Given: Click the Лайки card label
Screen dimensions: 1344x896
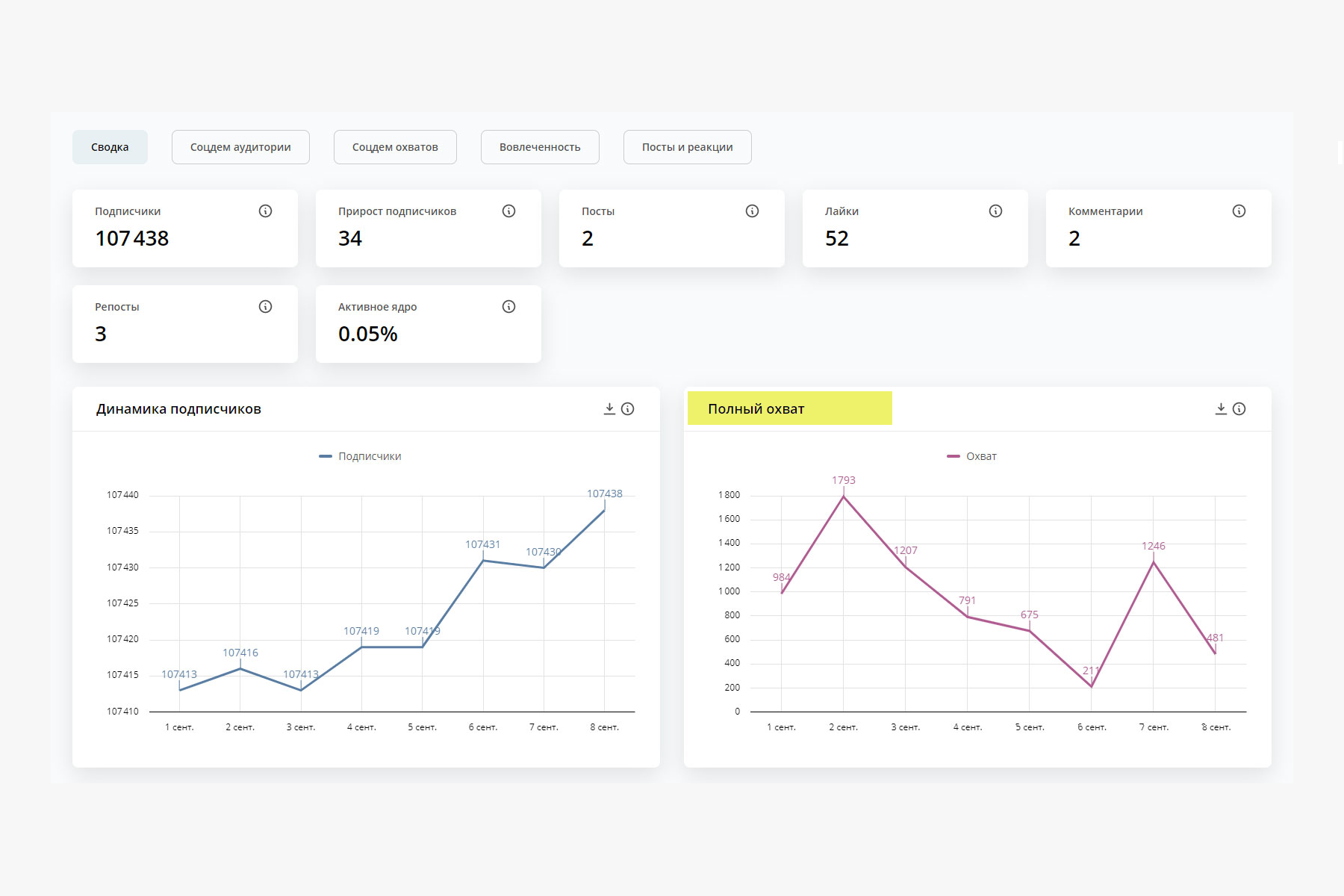Looking at the screenshot, I should pos(841,211).
